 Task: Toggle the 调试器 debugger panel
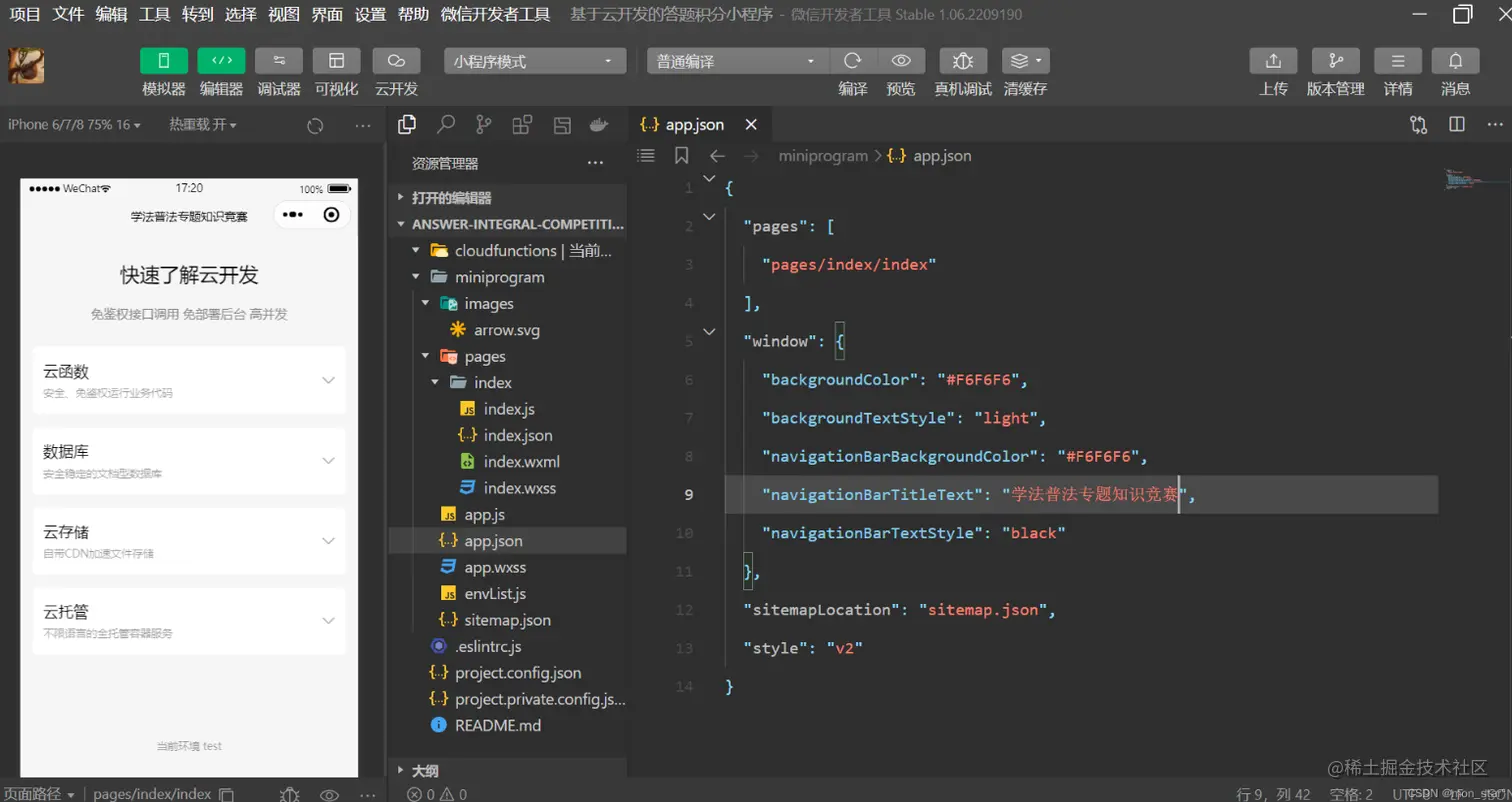pyautogui.click(x=279, y=60)
